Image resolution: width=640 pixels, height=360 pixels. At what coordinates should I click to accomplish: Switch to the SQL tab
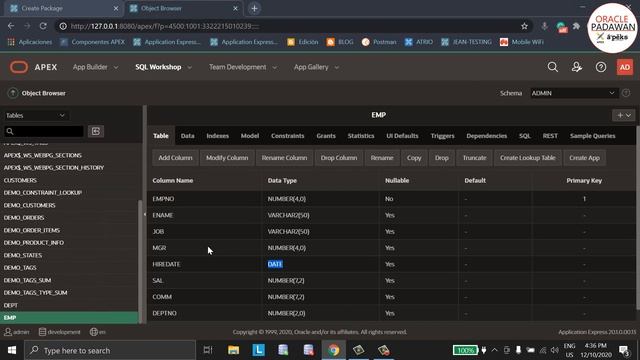[x=525, y=136]
